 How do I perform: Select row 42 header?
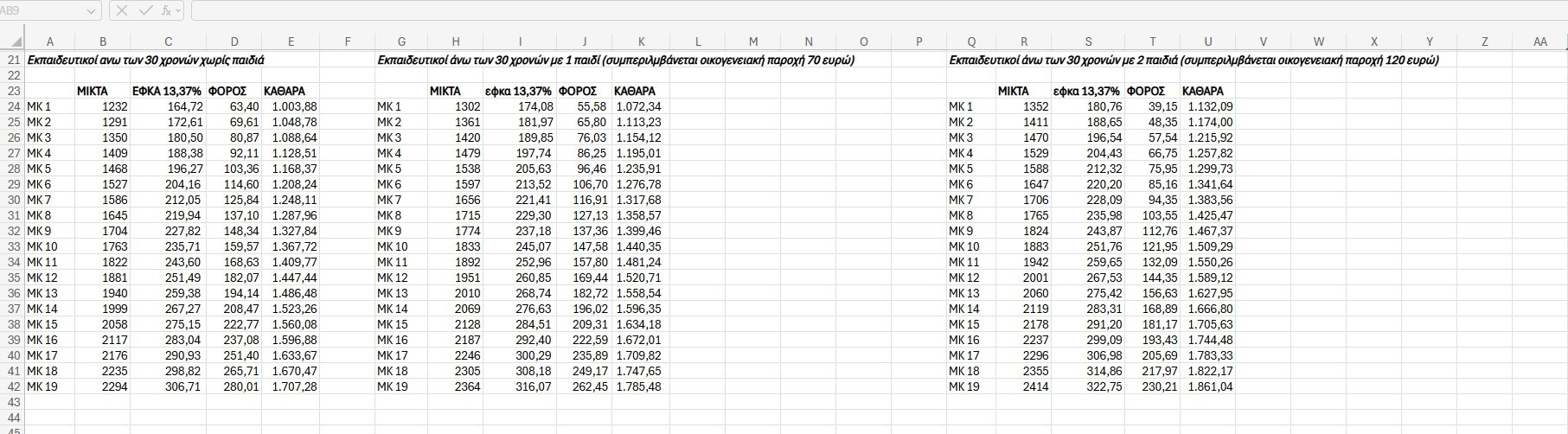tap(12, 386)
